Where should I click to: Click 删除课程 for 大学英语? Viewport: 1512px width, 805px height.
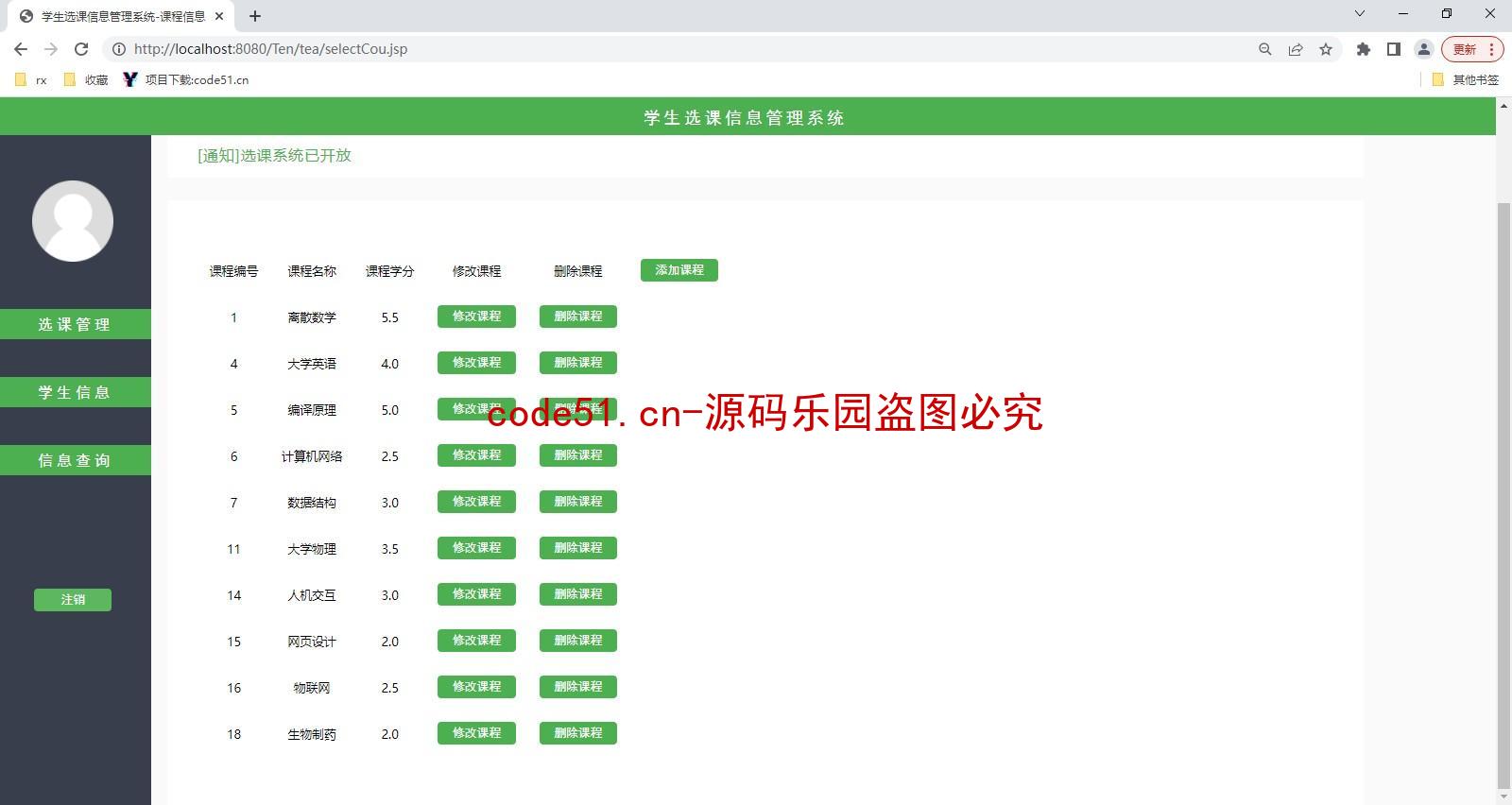pyautogui.click(x=578, y=363)
